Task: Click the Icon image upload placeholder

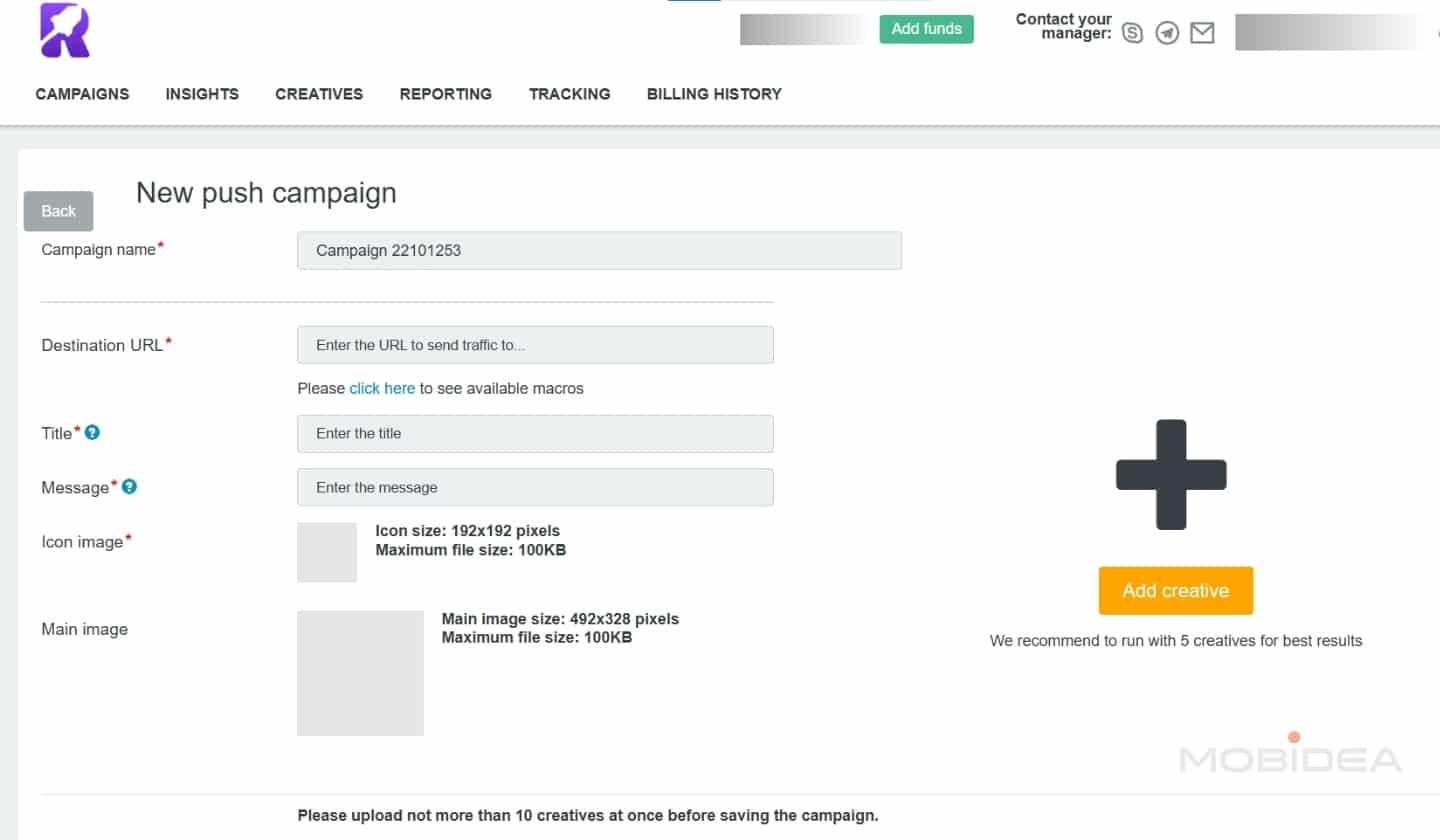Action: click(327, 552)
